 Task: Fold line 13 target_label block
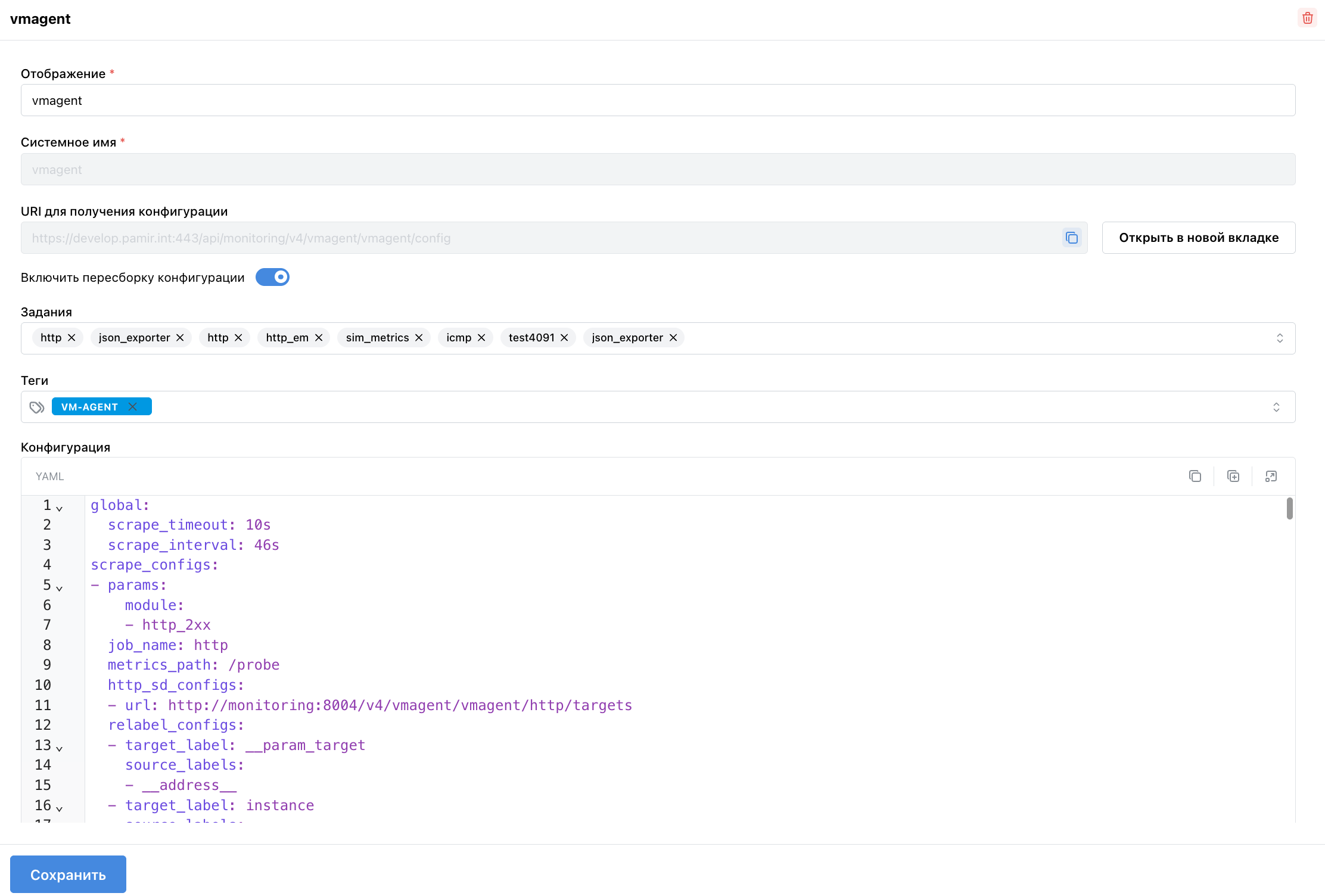tap(59, 748)
